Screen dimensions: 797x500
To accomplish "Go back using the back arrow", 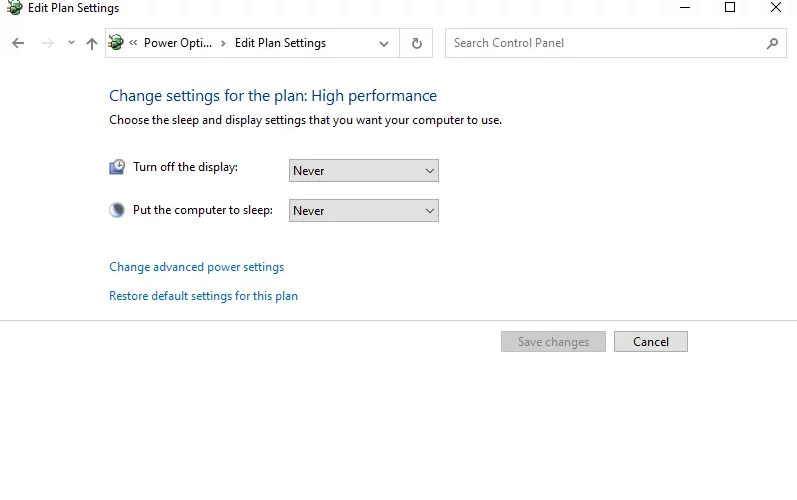I will click(x=18, y=43).
